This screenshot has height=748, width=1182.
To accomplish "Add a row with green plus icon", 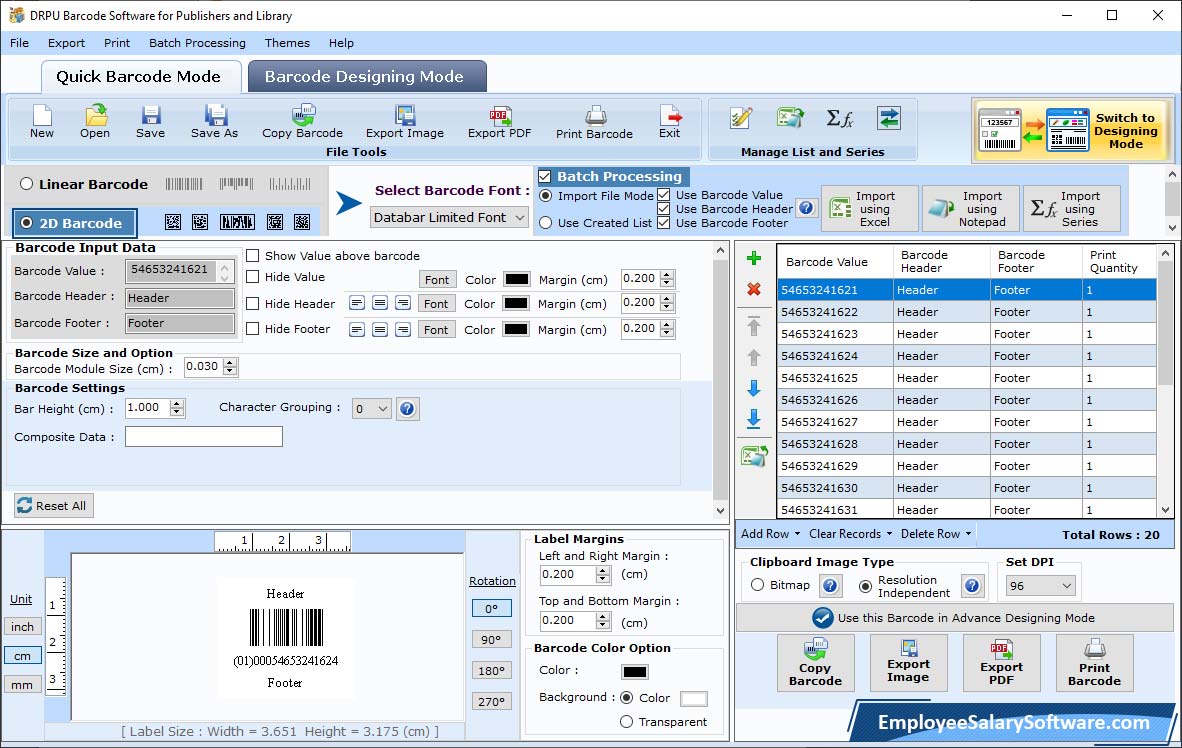I will pos(753,259).
